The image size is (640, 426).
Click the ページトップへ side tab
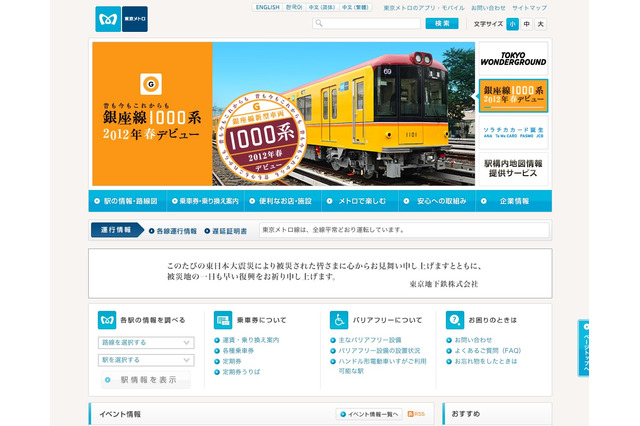pos(584,348)
